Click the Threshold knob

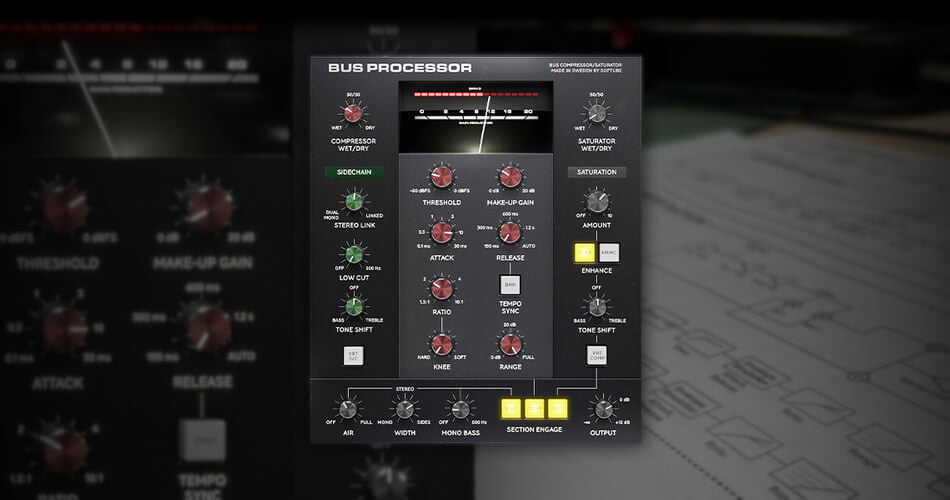[442, 177]
